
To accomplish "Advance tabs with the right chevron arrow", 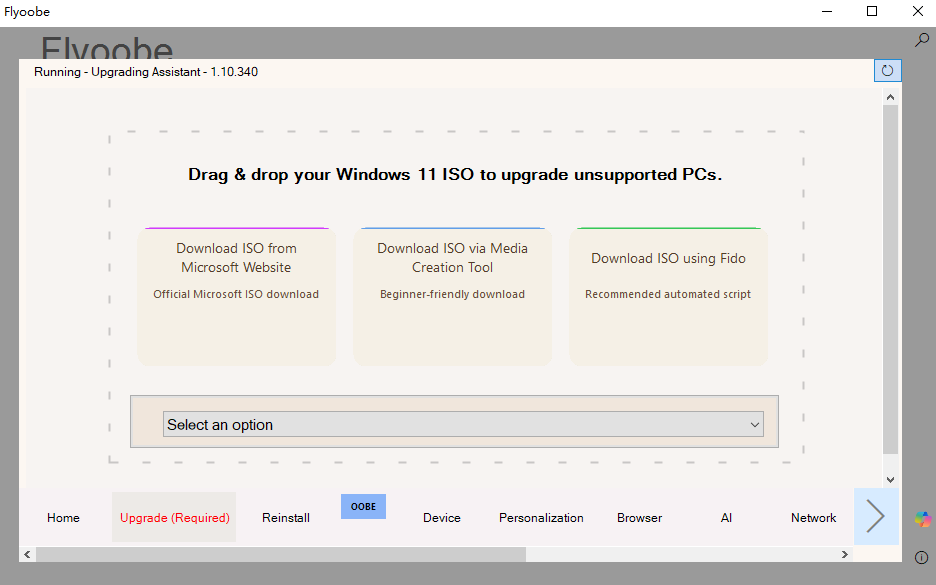I will tap(876, 516).
